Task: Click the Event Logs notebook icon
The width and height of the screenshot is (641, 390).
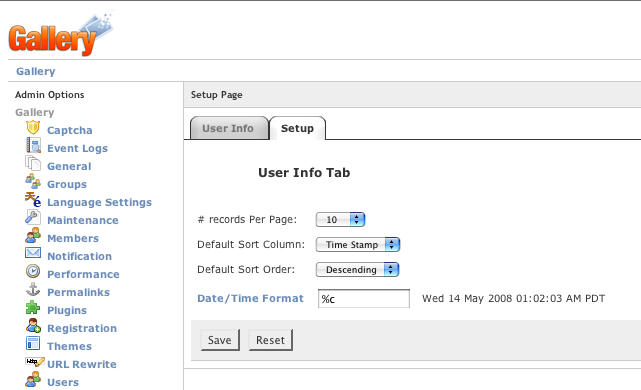Action: point(33,146)
